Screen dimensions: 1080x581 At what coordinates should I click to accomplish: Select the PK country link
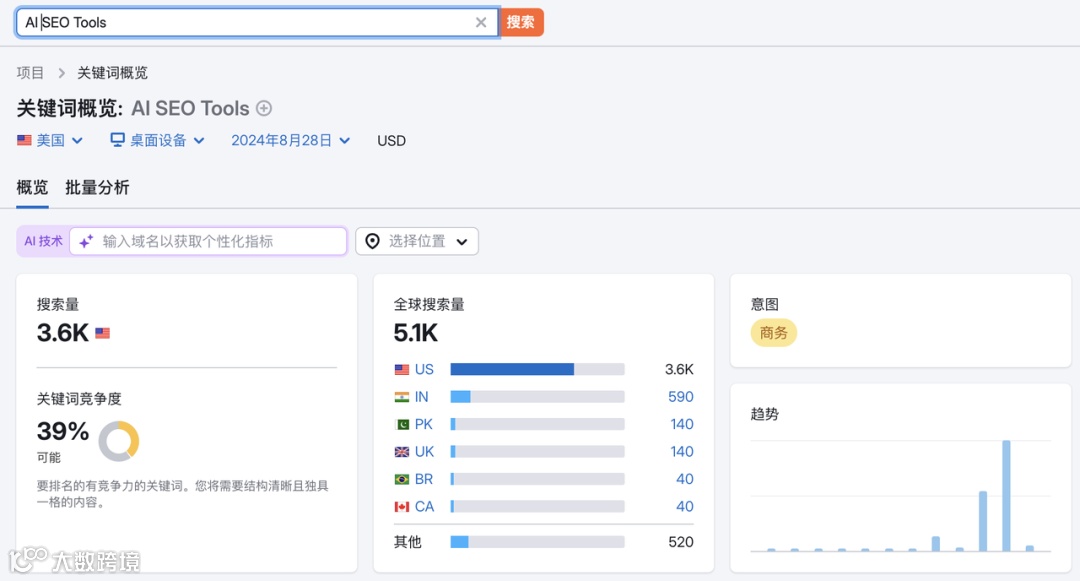point(424,425)
